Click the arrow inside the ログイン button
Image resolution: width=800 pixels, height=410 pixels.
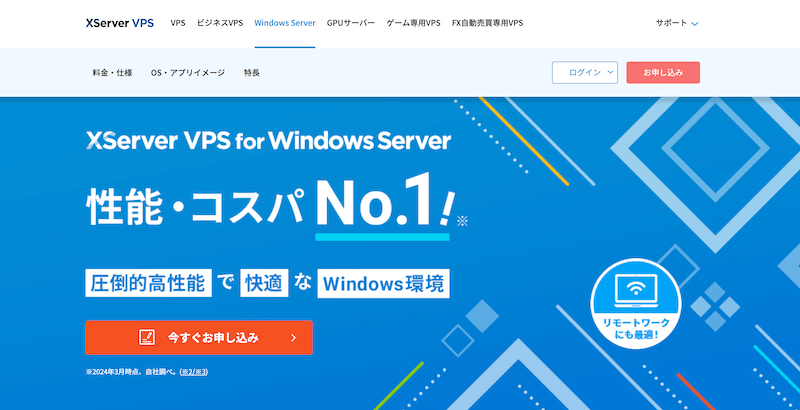pos(610,72)
